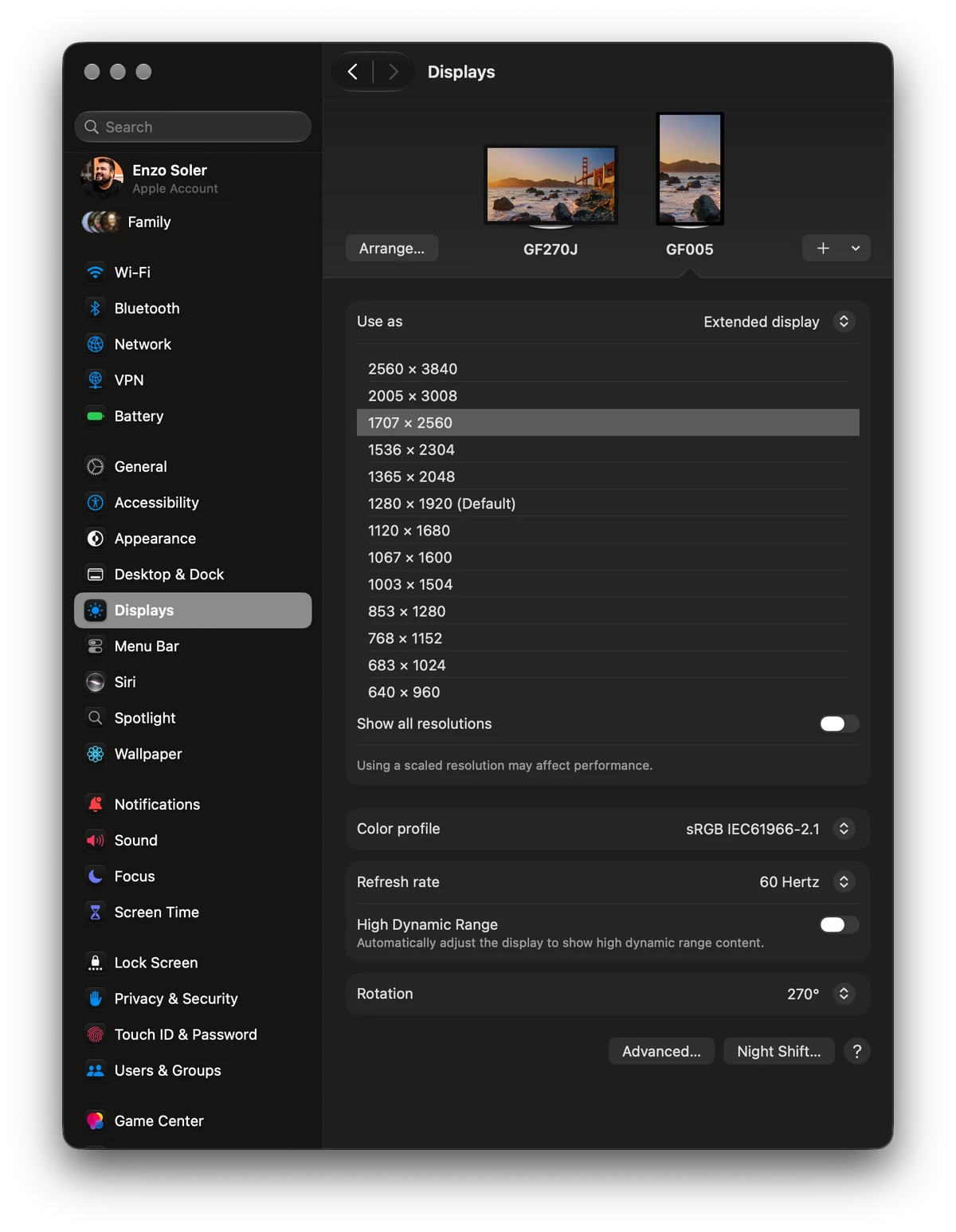Open the Touch ID fingerprint icon
The height and width of the screenshot is (1232, 956).
pos(96,1034)
